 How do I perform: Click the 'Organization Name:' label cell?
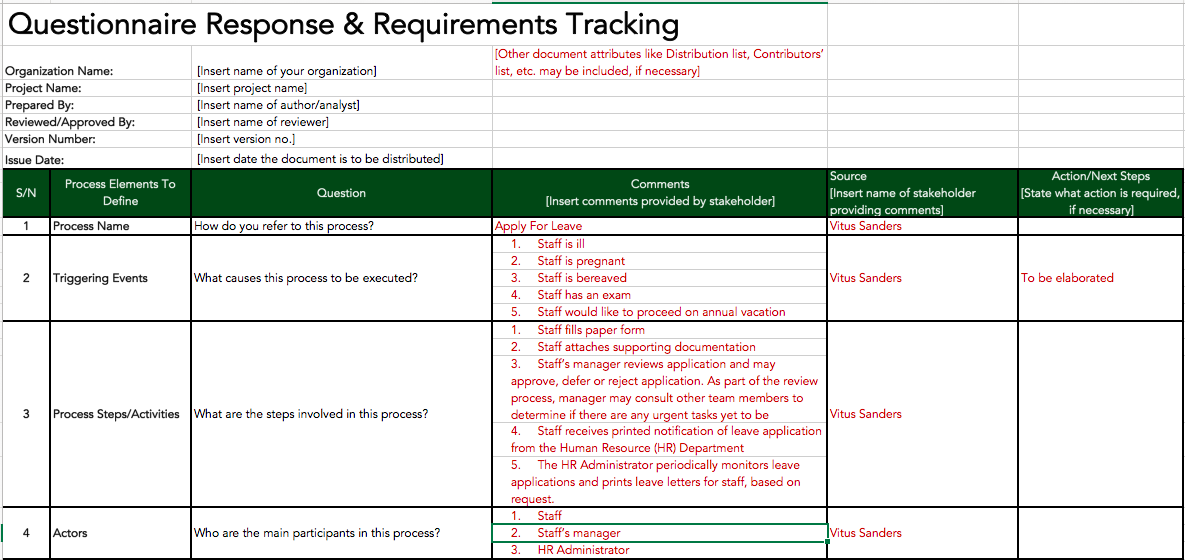(x=97, y=71)
